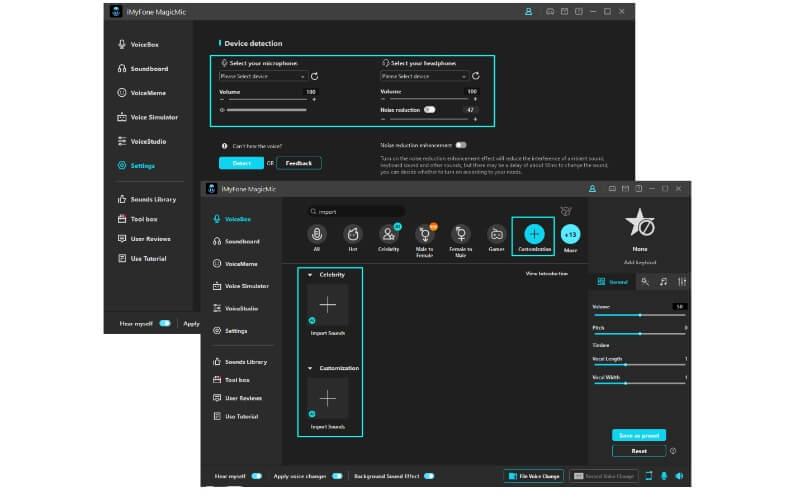
Task: Toggle Hear myself in the back window
Action: [x=165, y=323]
